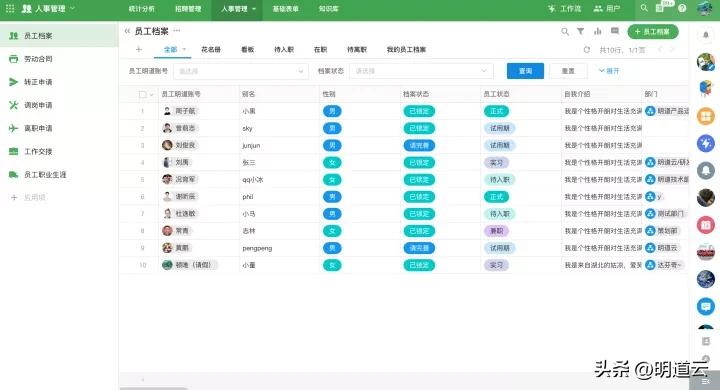Open the 档案状态 filter dropdown
This screenshot has height=390, width=720.
click(x=421, y=71)
